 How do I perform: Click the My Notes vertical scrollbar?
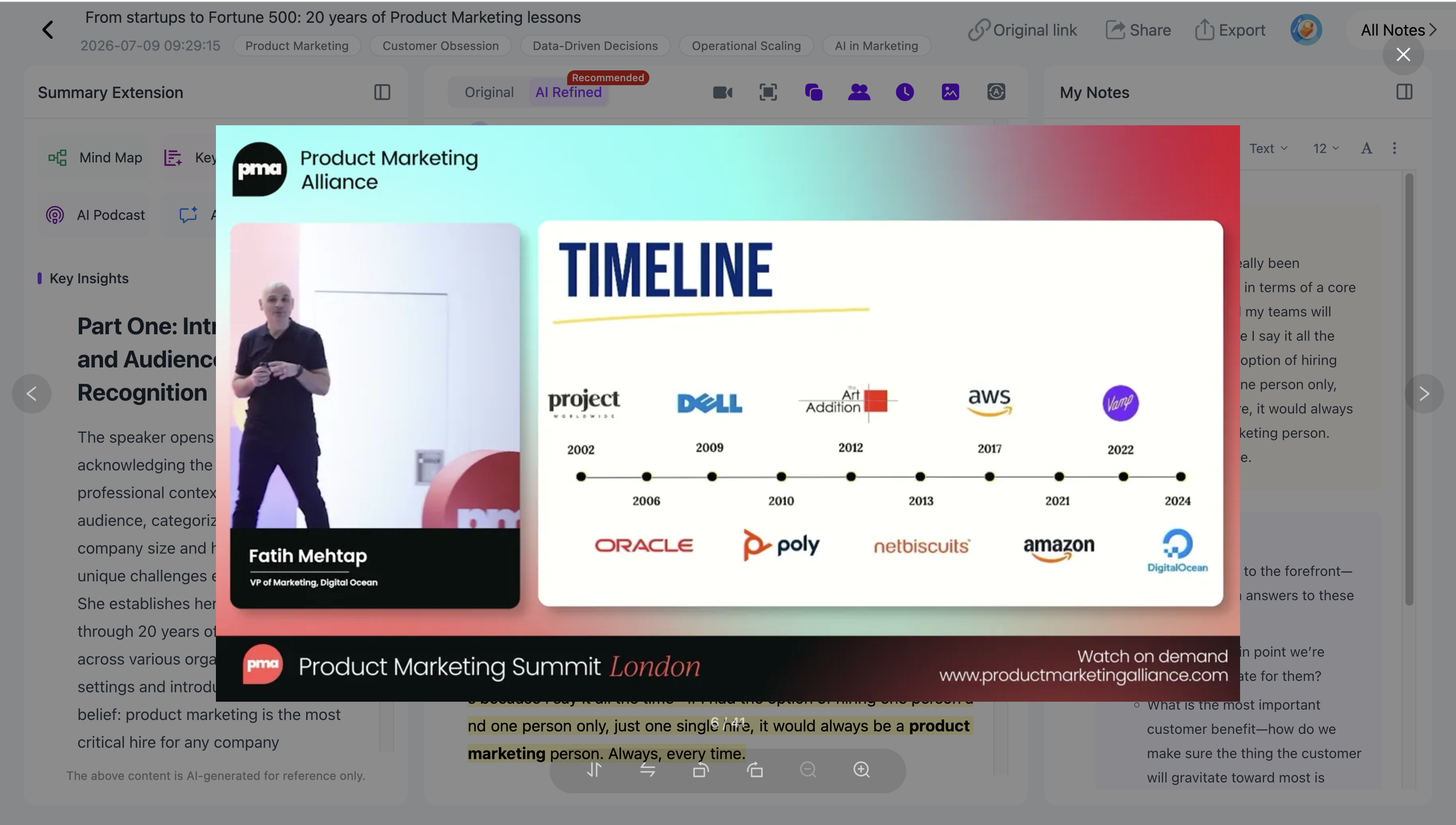[1409, 390]
